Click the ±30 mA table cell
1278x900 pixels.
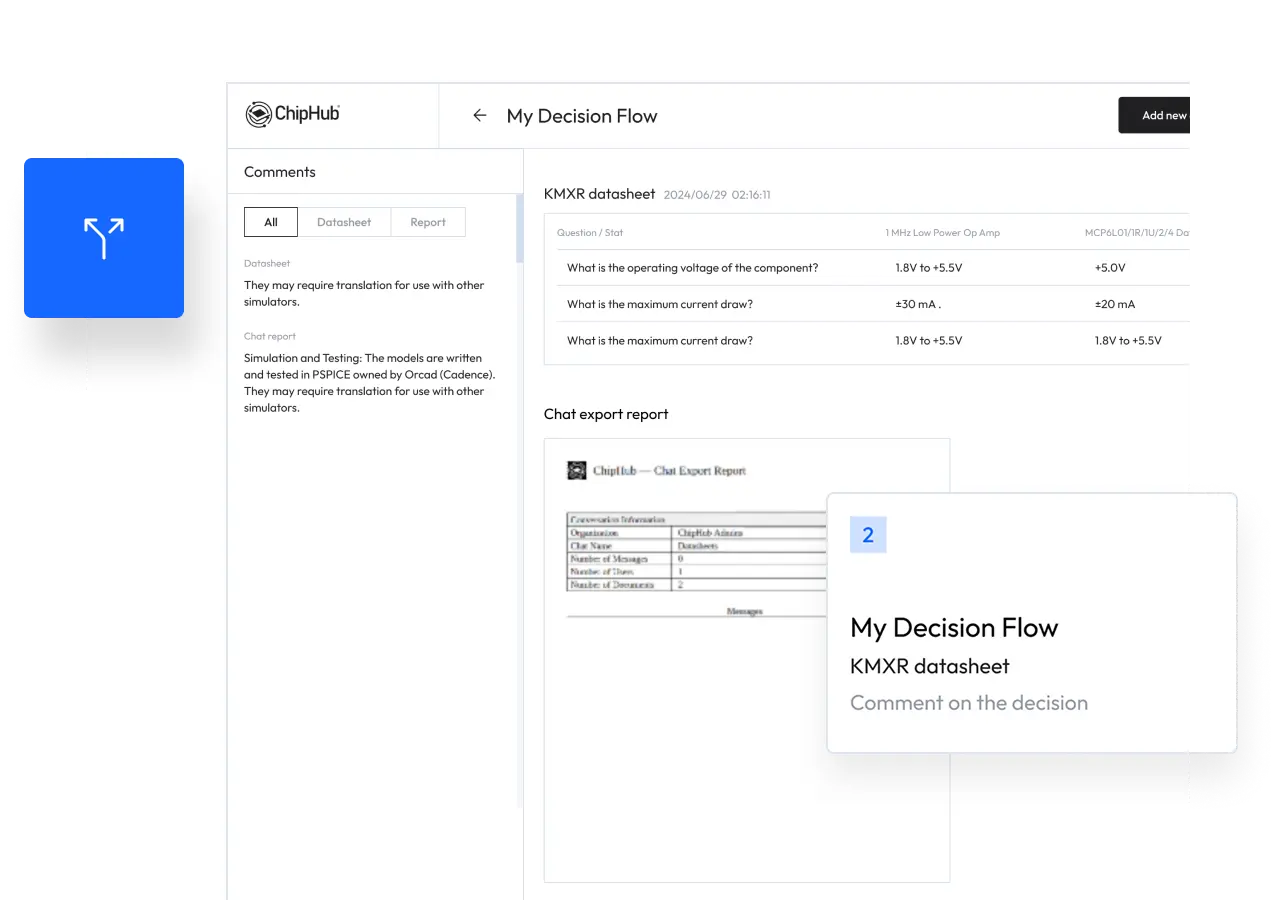click(918, 304)
